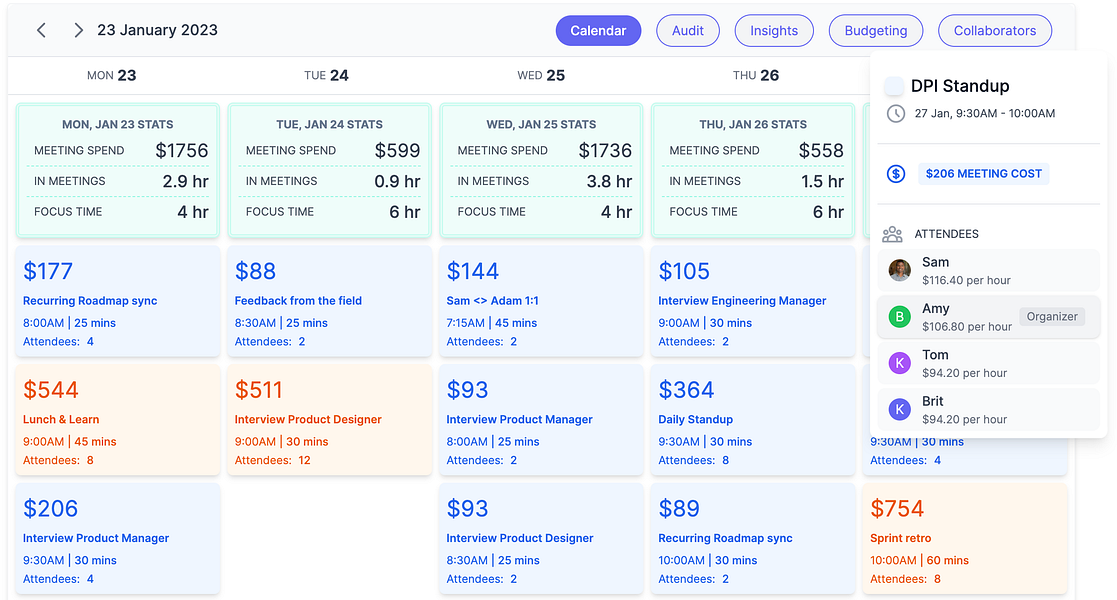Open the Budgeting tab
Viewport: 1117px width, 600px height.
(x=875, y=30)
